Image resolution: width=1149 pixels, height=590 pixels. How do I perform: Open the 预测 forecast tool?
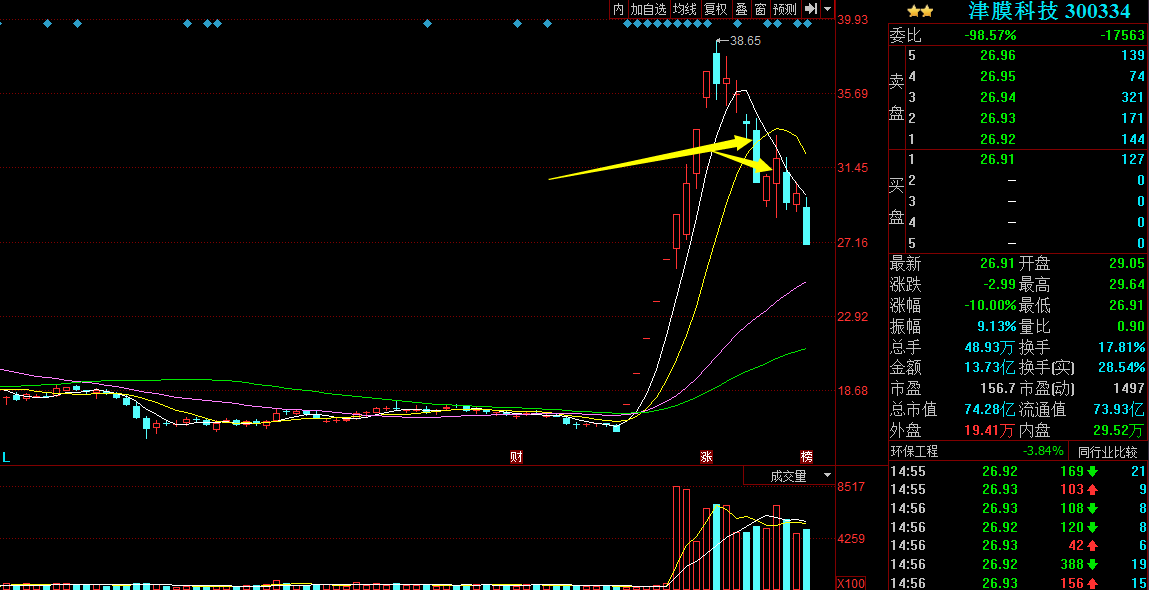tap(785, 9)
